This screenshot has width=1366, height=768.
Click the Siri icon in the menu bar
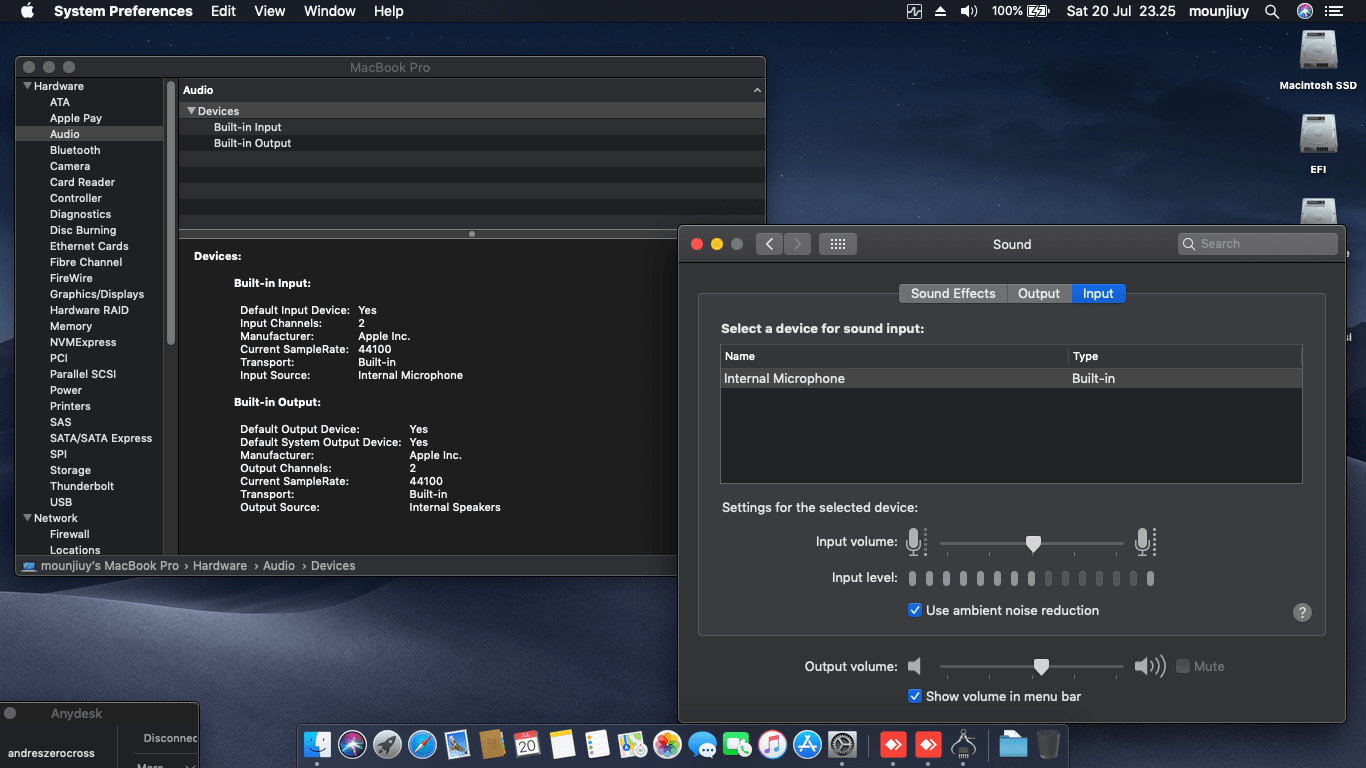(1304, 11)
